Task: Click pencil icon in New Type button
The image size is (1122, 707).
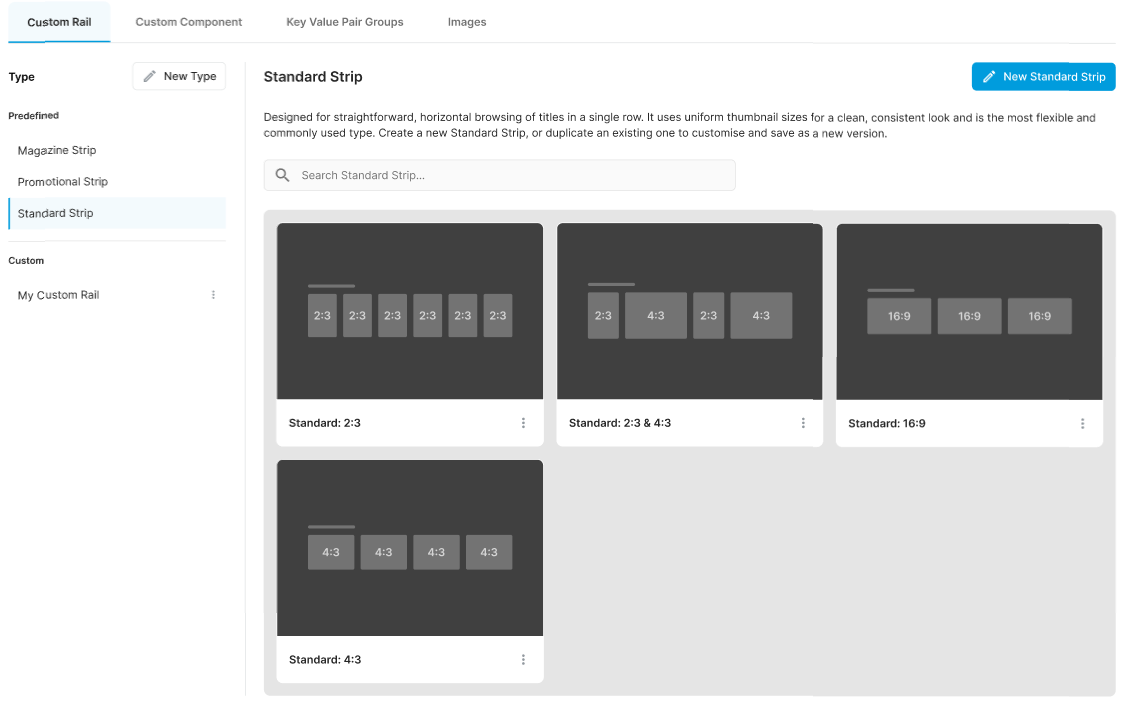Action: pyautogui.click(x=150, y=76)
